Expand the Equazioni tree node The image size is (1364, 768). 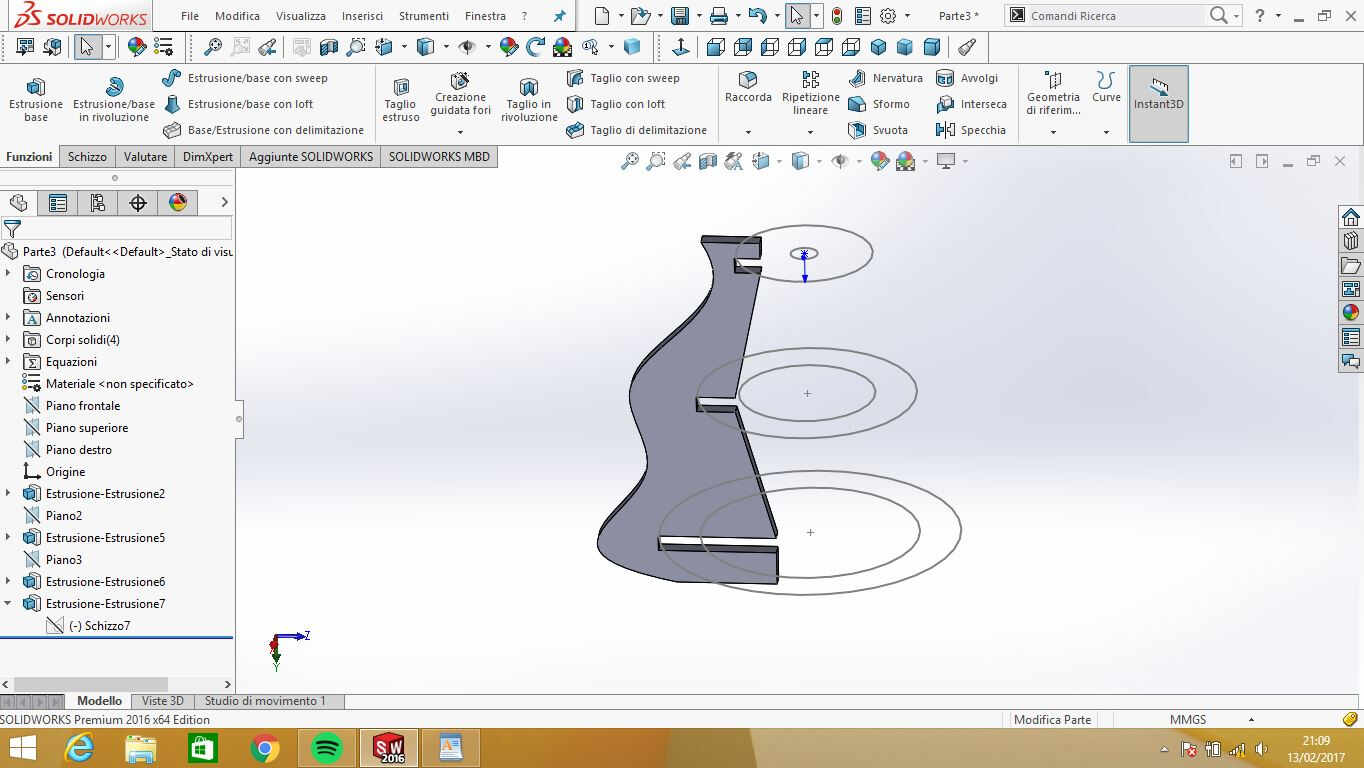tap(8, 361)
